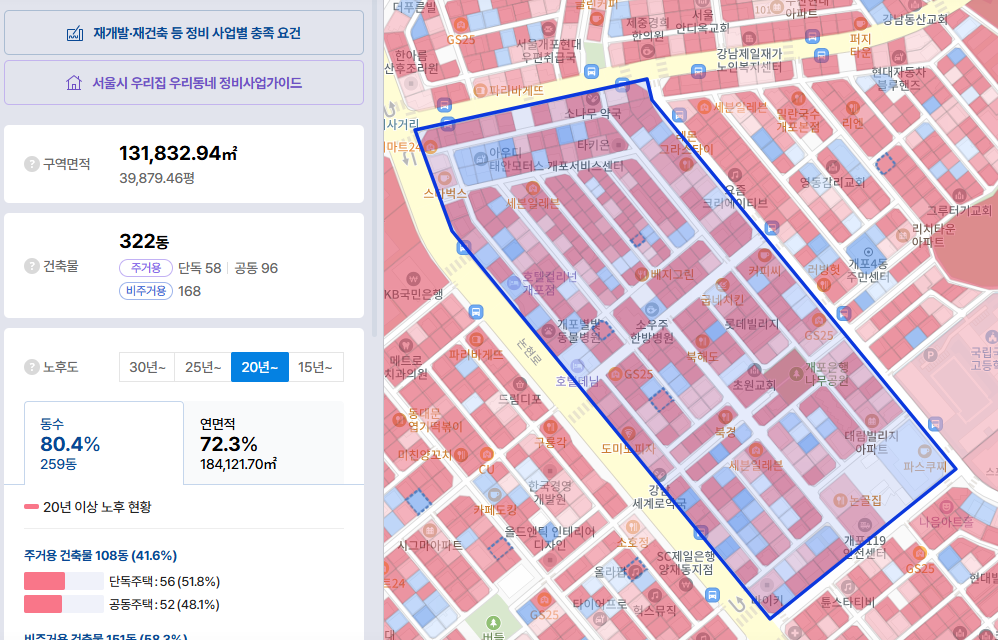Click the 드림디포 shop icon
The width and height of the screenshot is (998, 640).
pyautogui.click(x=519, y=384)
